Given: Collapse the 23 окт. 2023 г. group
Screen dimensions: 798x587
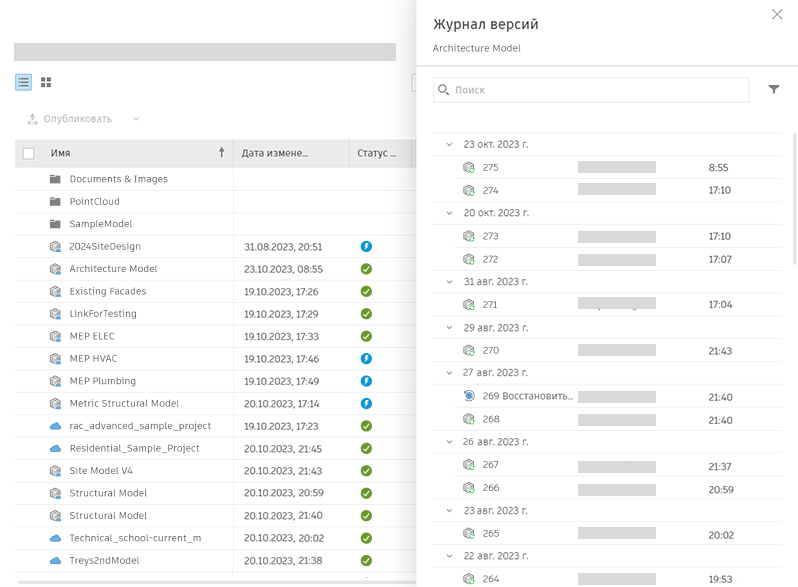Looking at the screenshot, I should click(449, 145).
